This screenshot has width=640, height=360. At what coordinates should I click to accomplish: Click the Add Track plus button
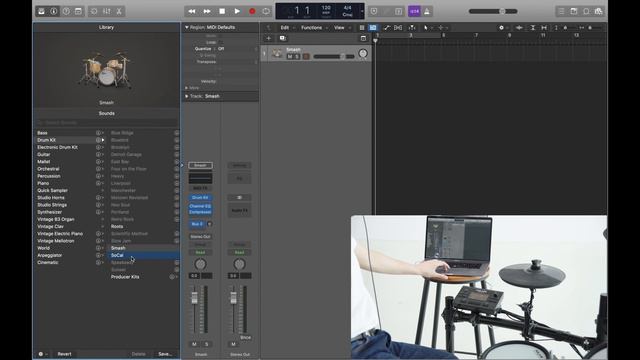(269, 38)
